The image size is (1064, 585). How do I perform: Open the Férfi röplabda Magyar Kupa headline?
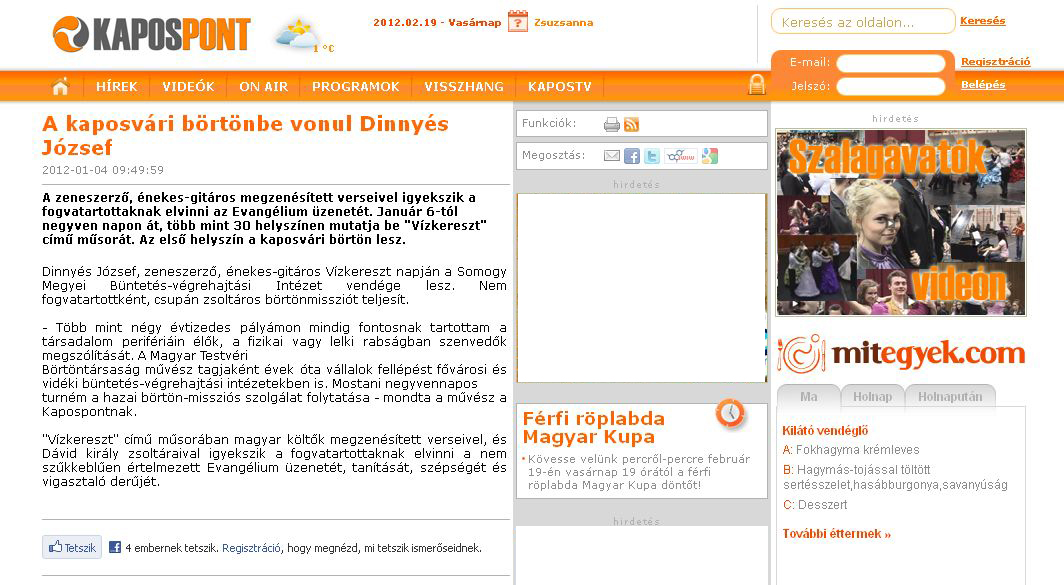594,428
